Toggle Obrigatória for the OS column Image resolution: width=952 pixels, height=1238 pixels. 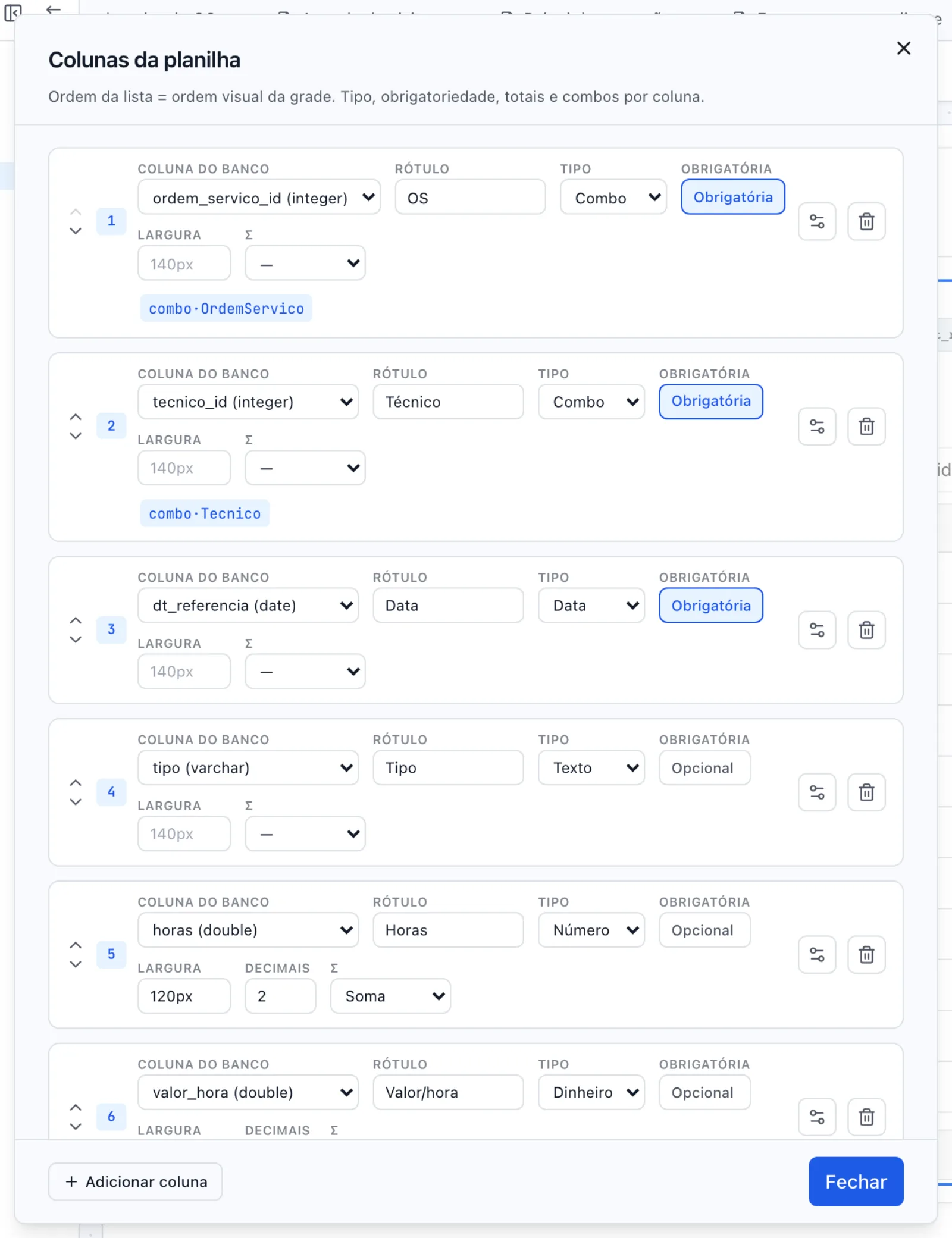[x=733, y=197]
